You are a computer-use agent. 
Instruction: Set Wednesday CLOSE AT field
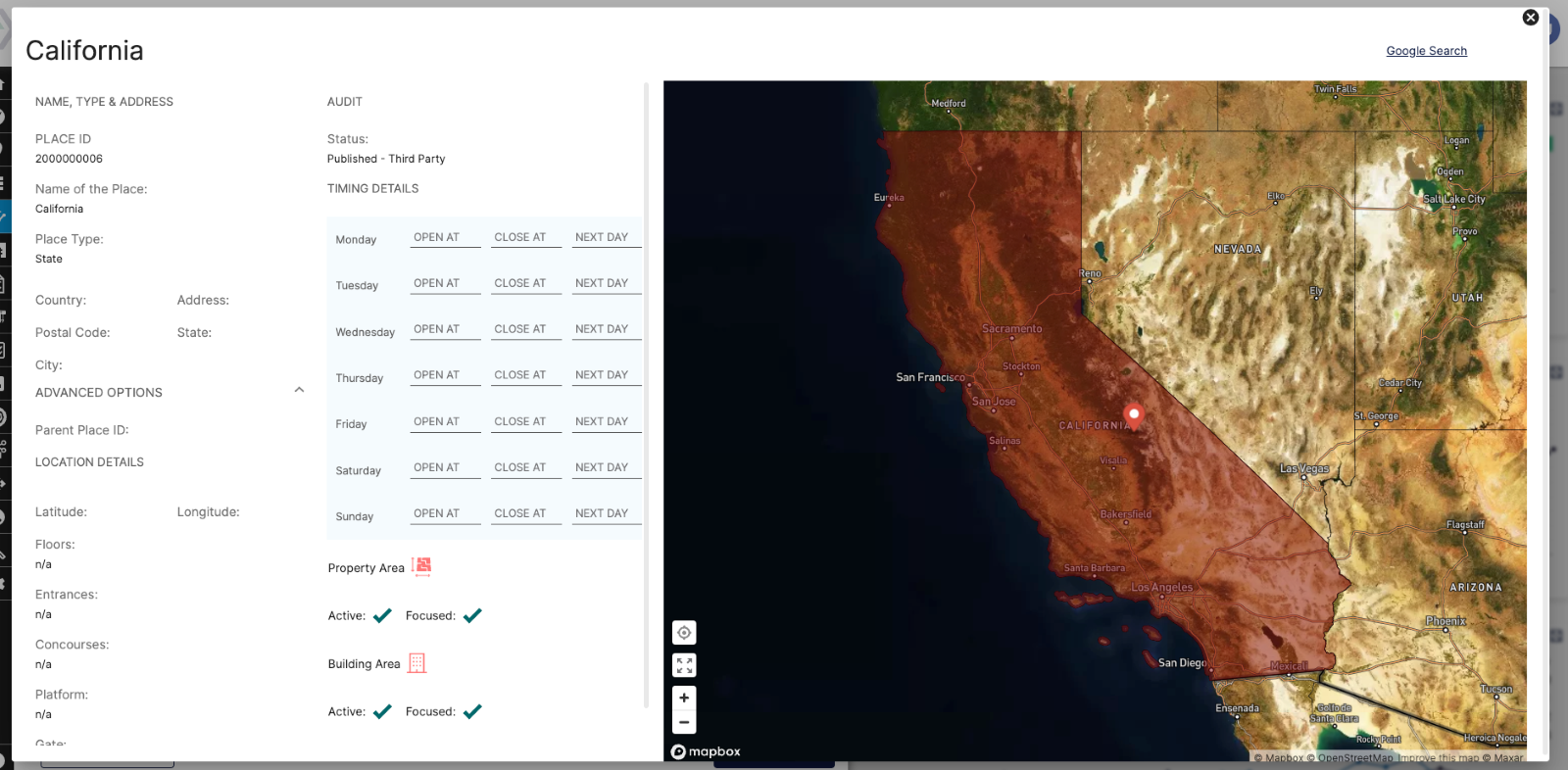pyautogui.click(x=526, y=329)
